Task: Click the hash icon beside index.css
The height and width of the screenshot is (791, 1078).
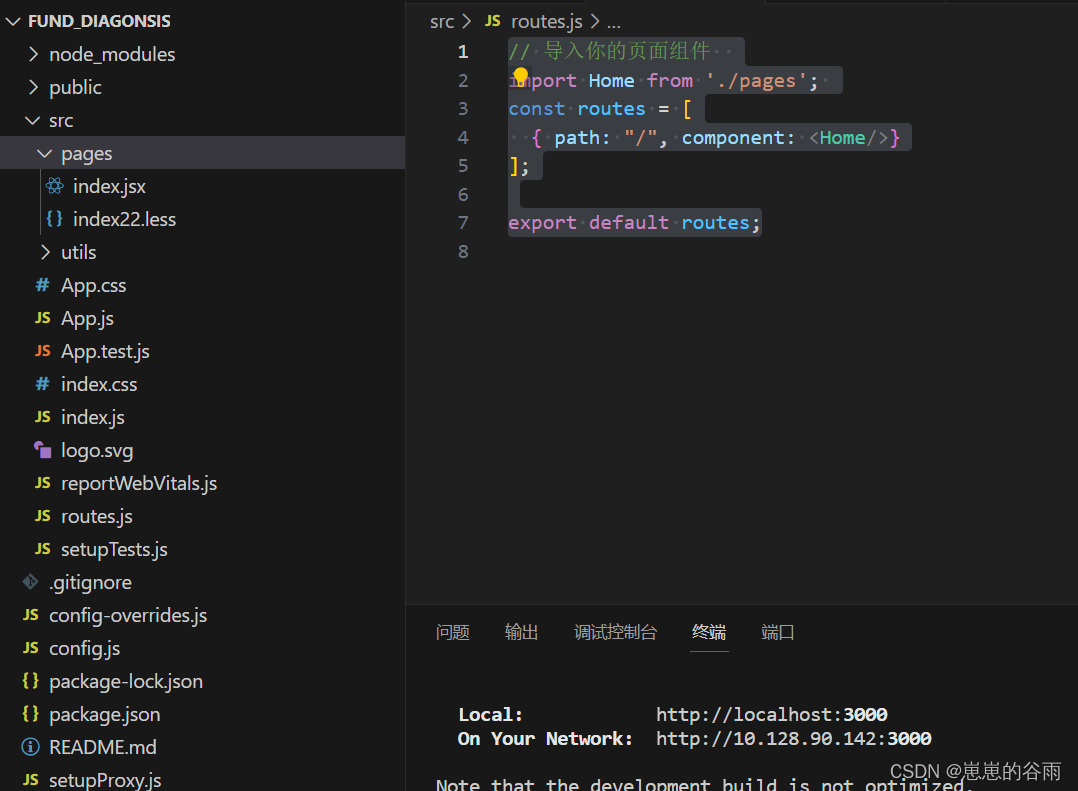Action: pos(43,384)
